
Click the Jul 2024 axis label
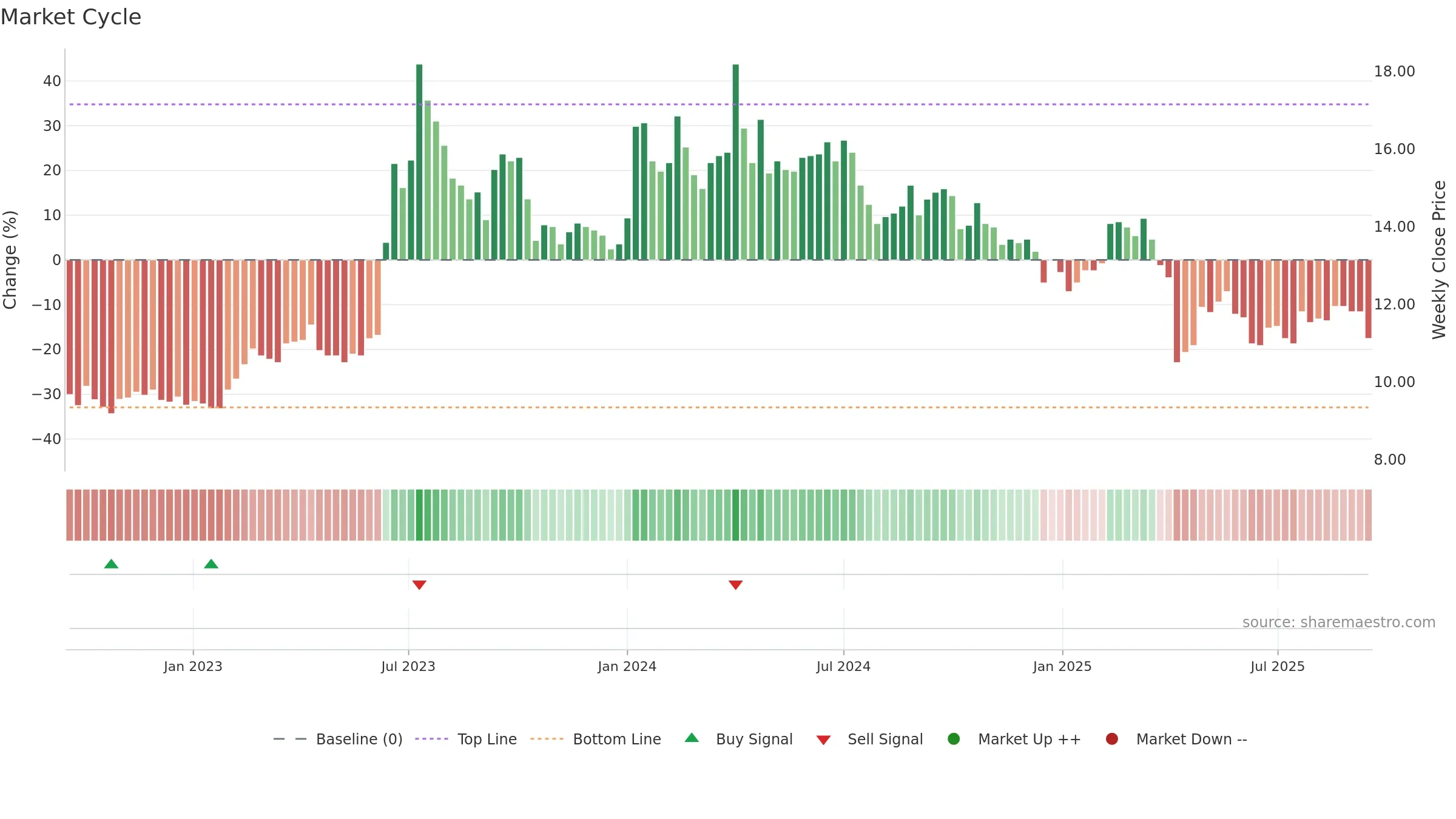click(x=843, y=666)
